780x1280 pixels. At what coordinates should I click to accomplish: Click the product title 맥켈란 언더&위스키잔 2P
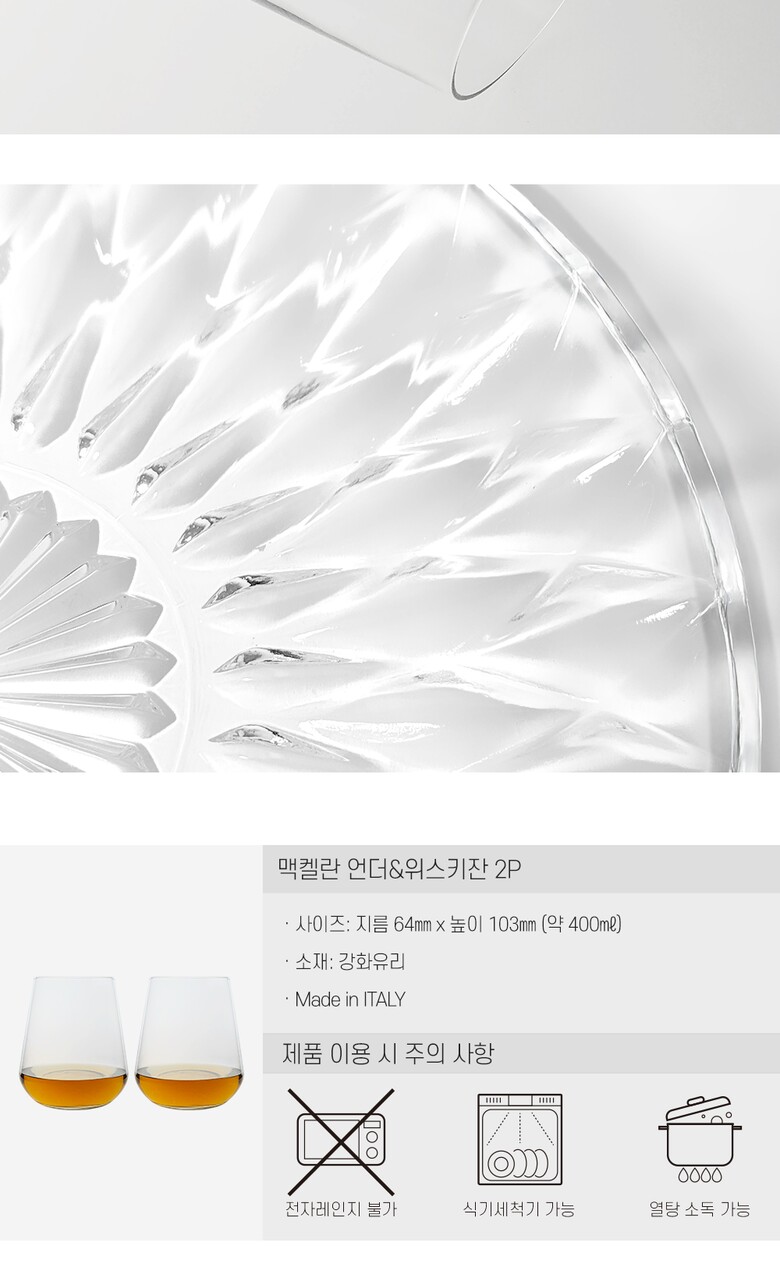tap(399, 869)
